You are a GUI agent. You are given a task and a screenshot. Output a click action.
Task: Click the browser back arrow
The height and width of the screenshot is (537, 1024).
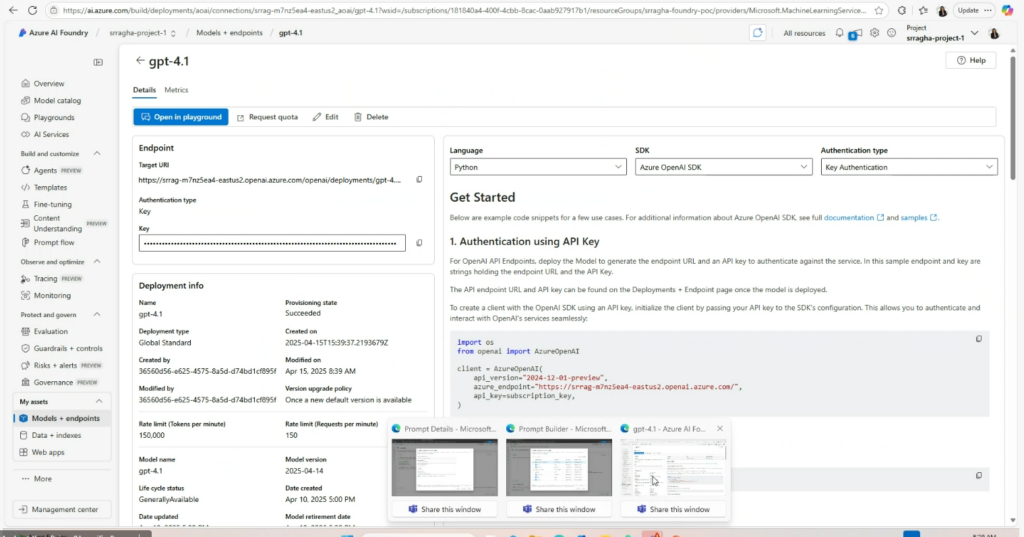[x=13, y=10]
